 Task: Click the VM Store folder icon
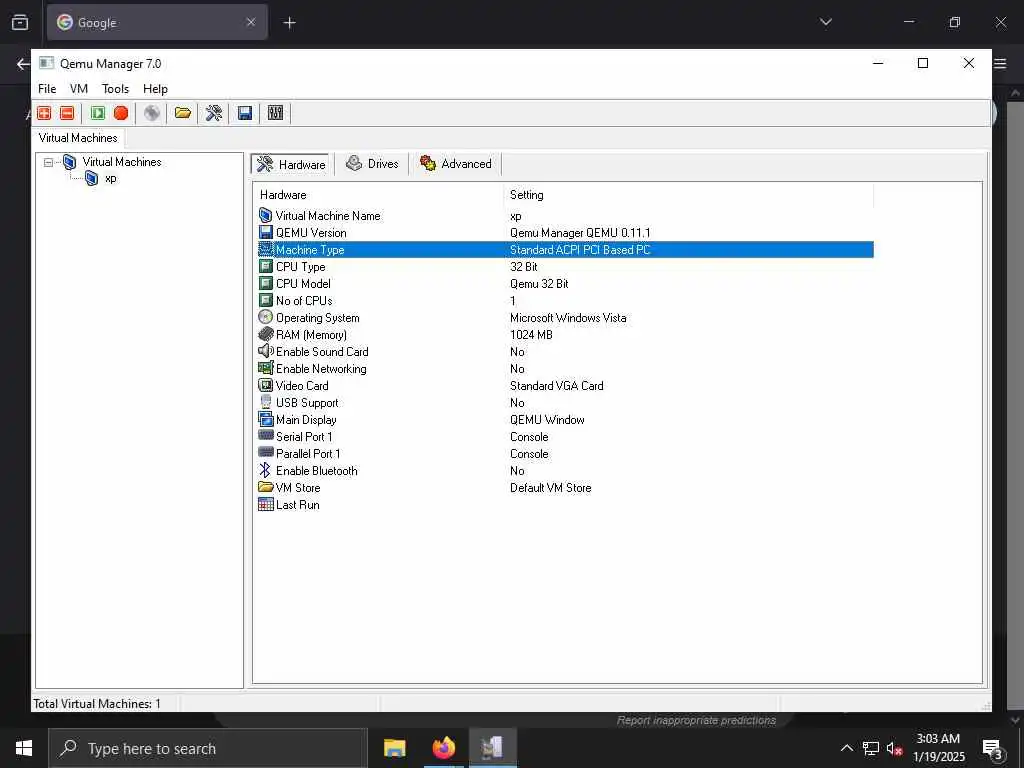[x=265, y=487]
